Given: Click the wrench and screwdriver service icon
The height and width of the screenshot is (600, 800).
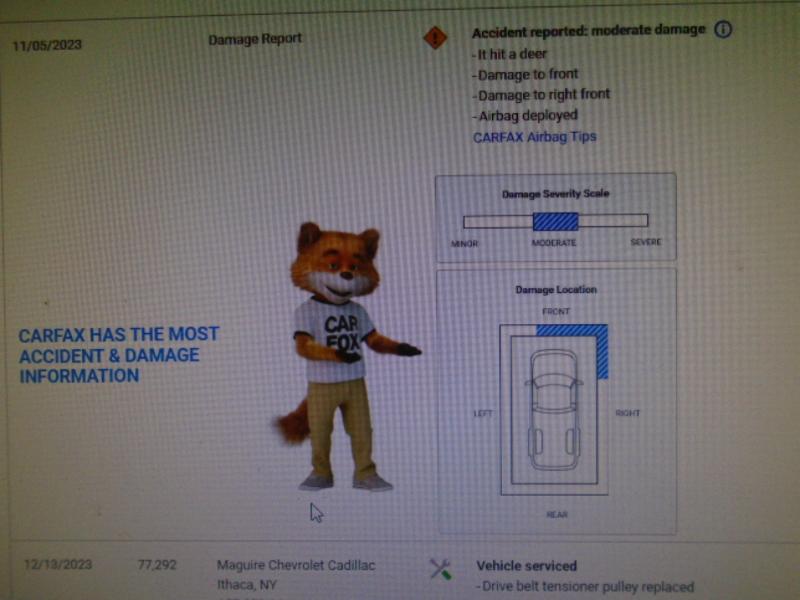Looking at the screenshot, I should 440,568.
